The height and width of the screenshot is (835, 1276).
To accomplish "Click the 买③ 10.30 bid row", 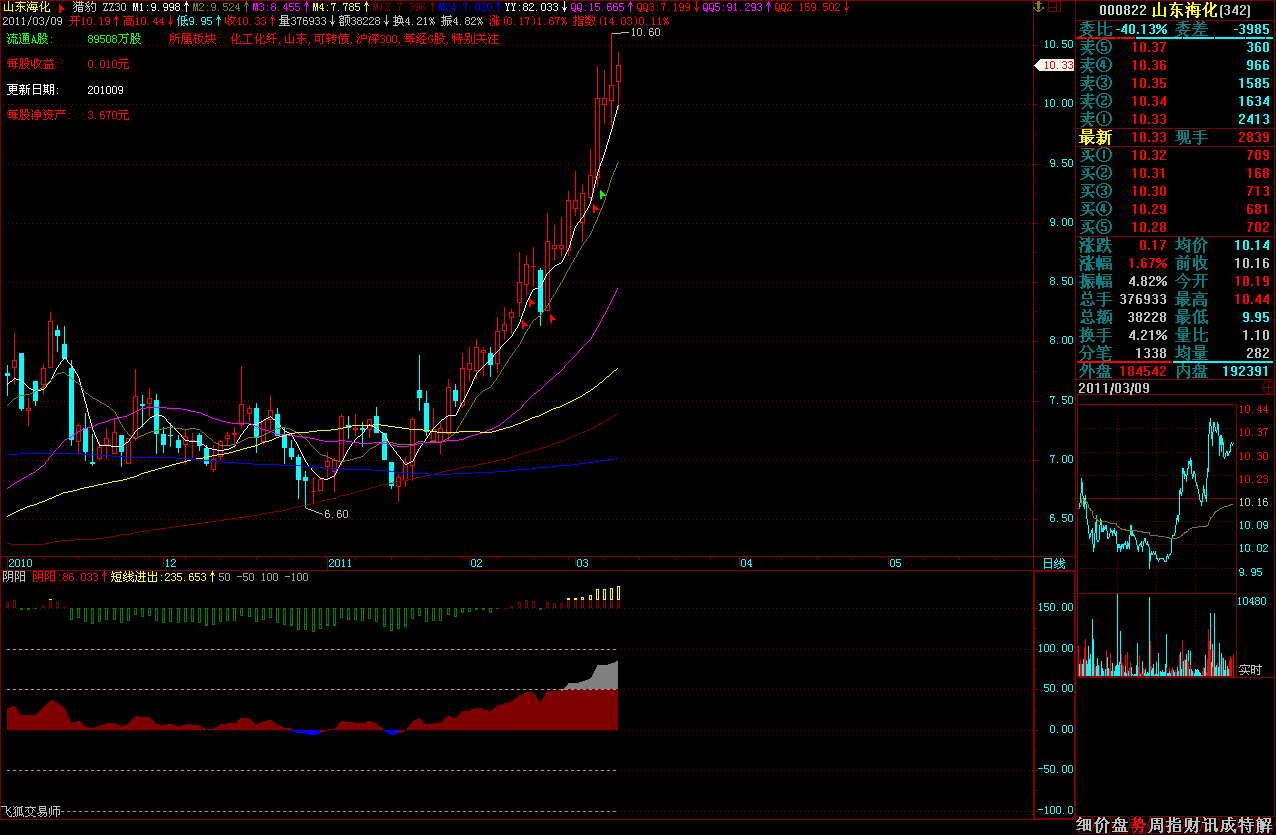I will point(1175,191).
